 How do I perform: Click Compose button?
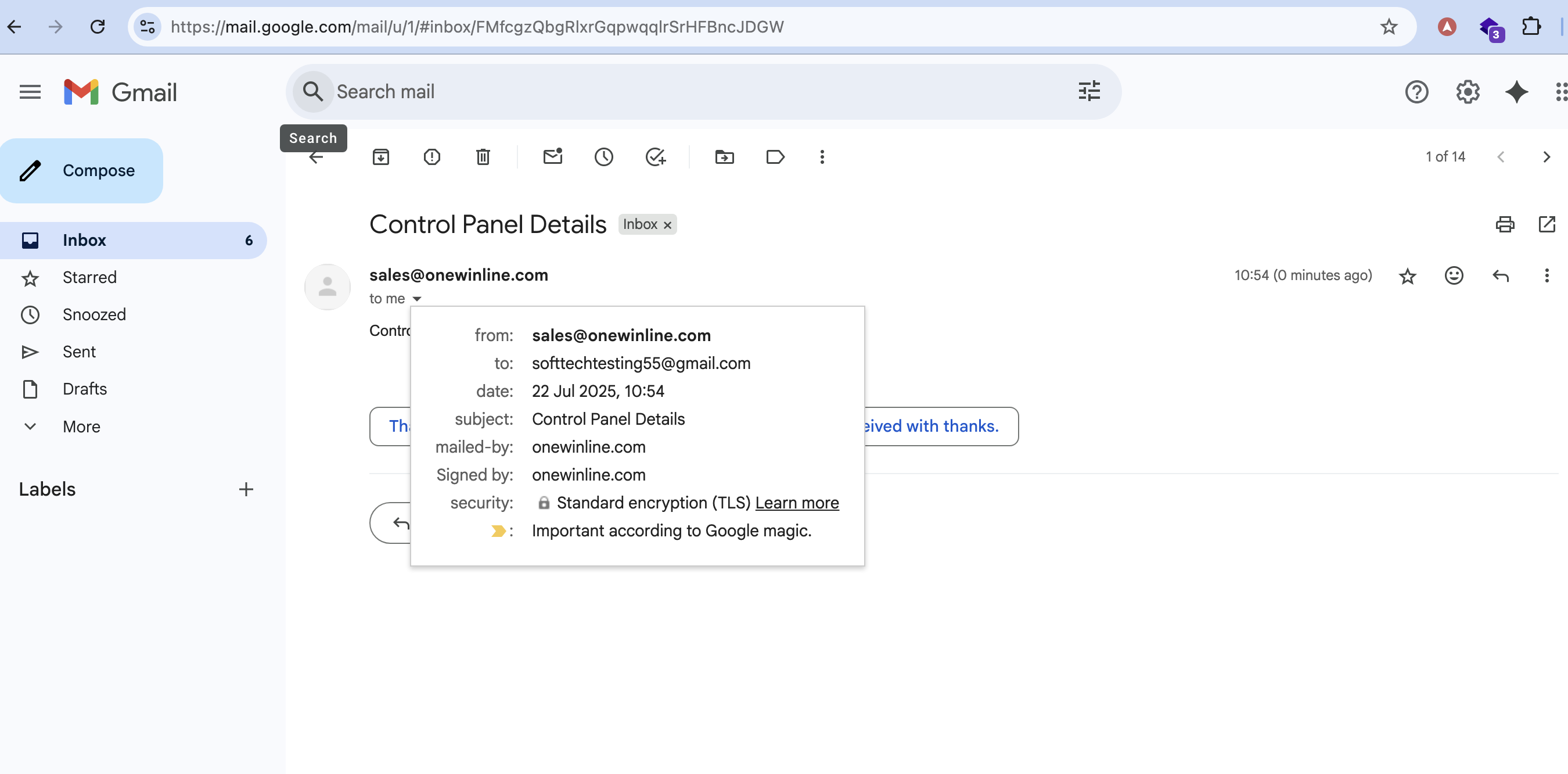(x=82, y=170)
